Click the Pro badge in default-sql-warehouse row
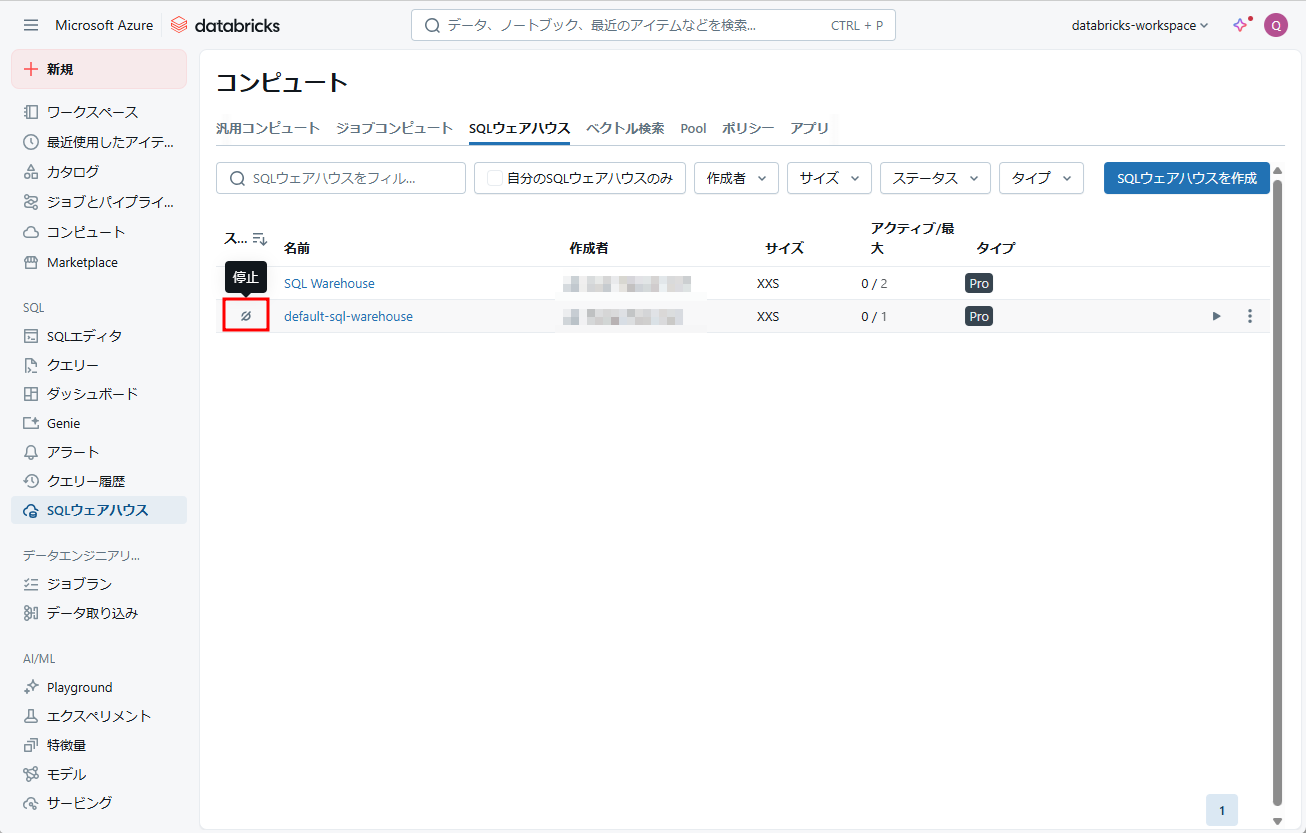Image resolution: width=1306 pixels, height=833 pixels. [979, 316]
